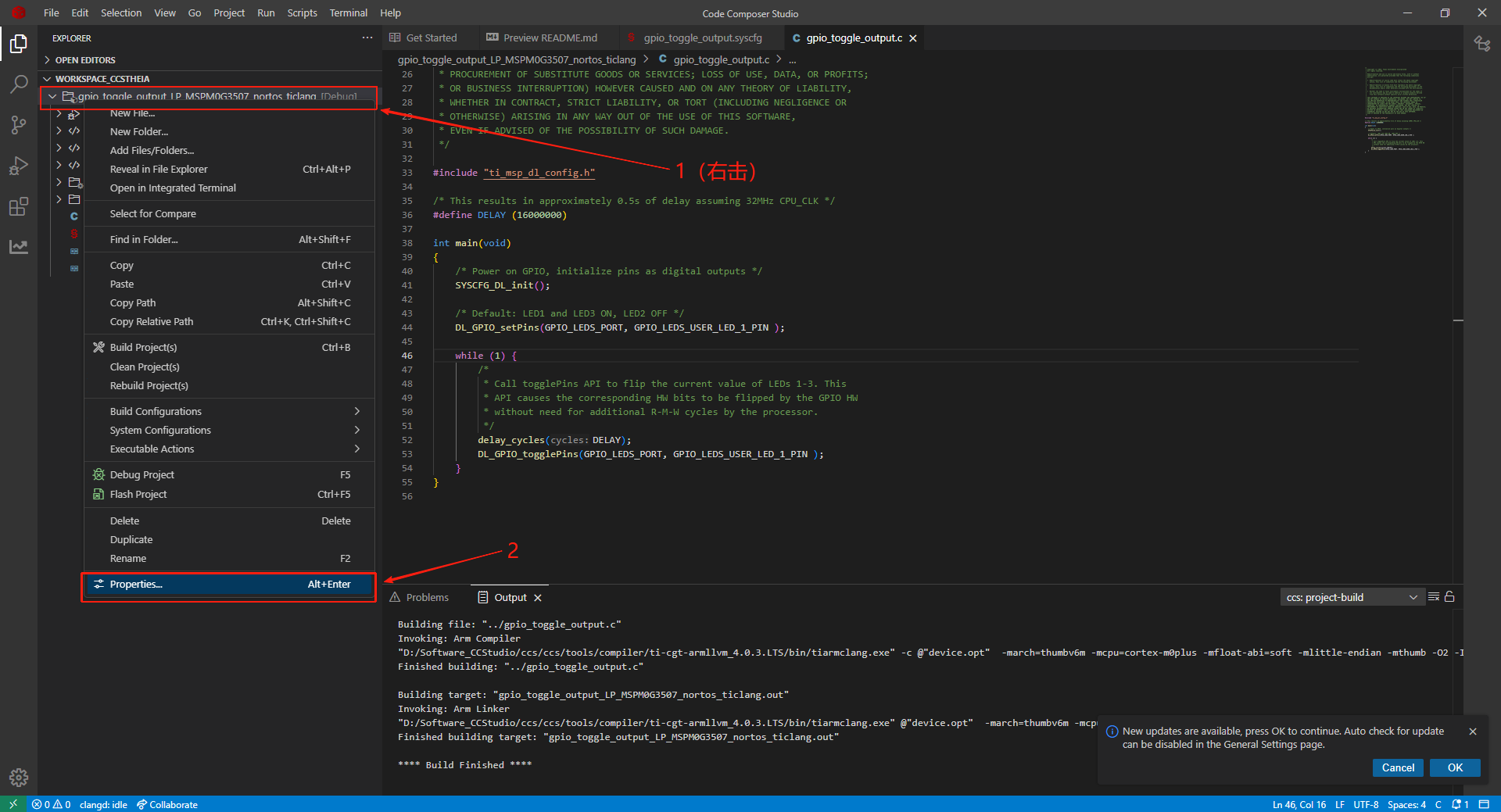This screenshot has height=812, width=1501.
Task: Open the errors and warnings count in the status bar
Action: coord(52,804)
